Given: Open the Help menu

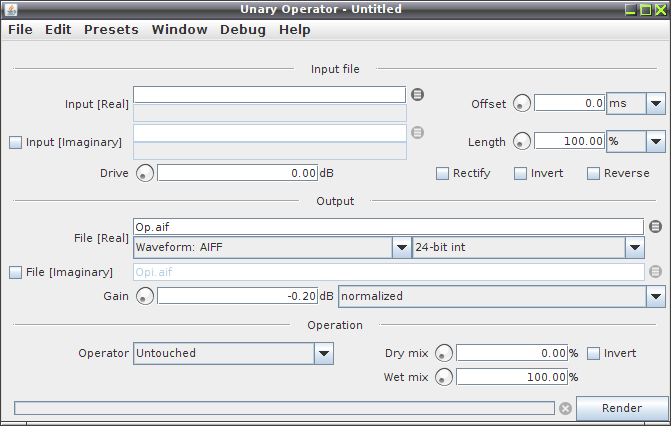Looking at the screenshot, I should (x=294, y=30).
